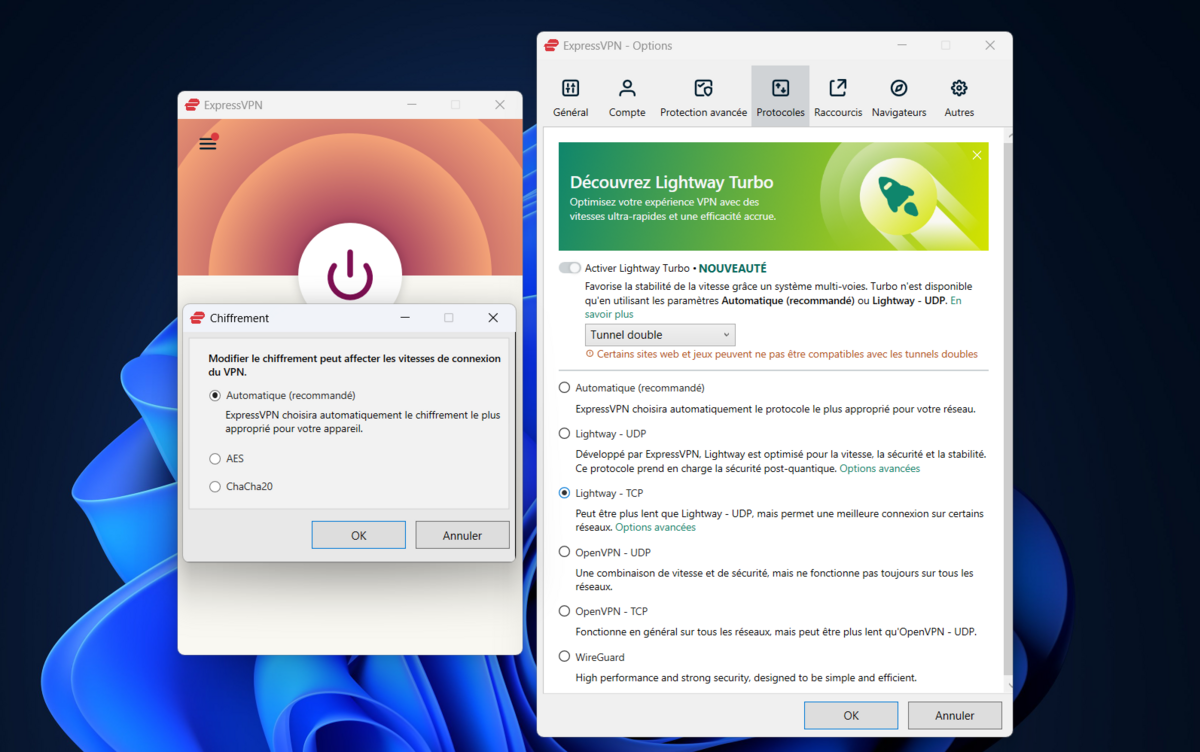
Task: Click the ExpressVPN logo in main window
Action: (193, 104)
